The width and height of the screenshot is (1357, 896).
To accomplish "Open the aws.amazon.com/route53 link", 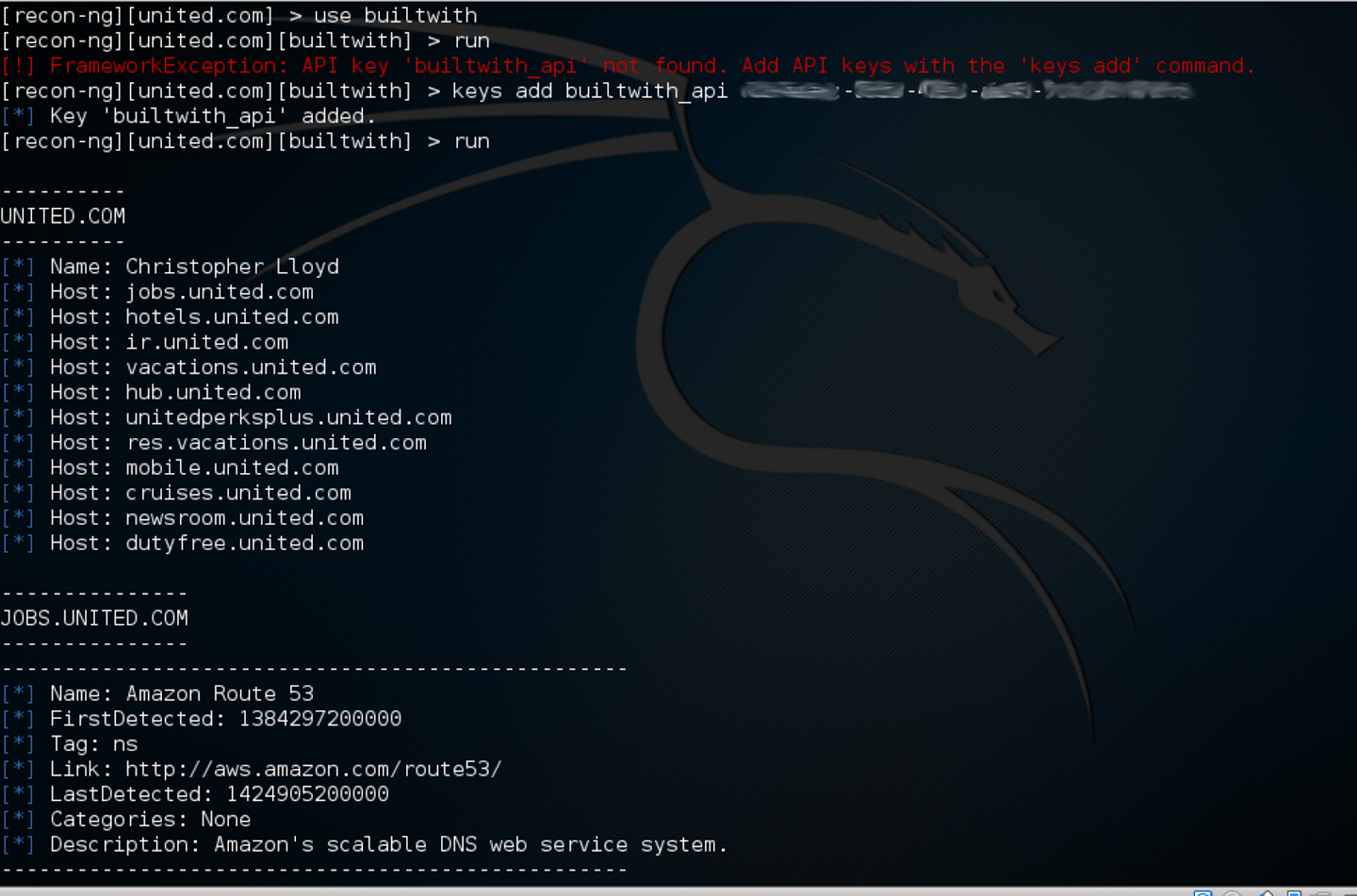I will click(x=314, y=770).
